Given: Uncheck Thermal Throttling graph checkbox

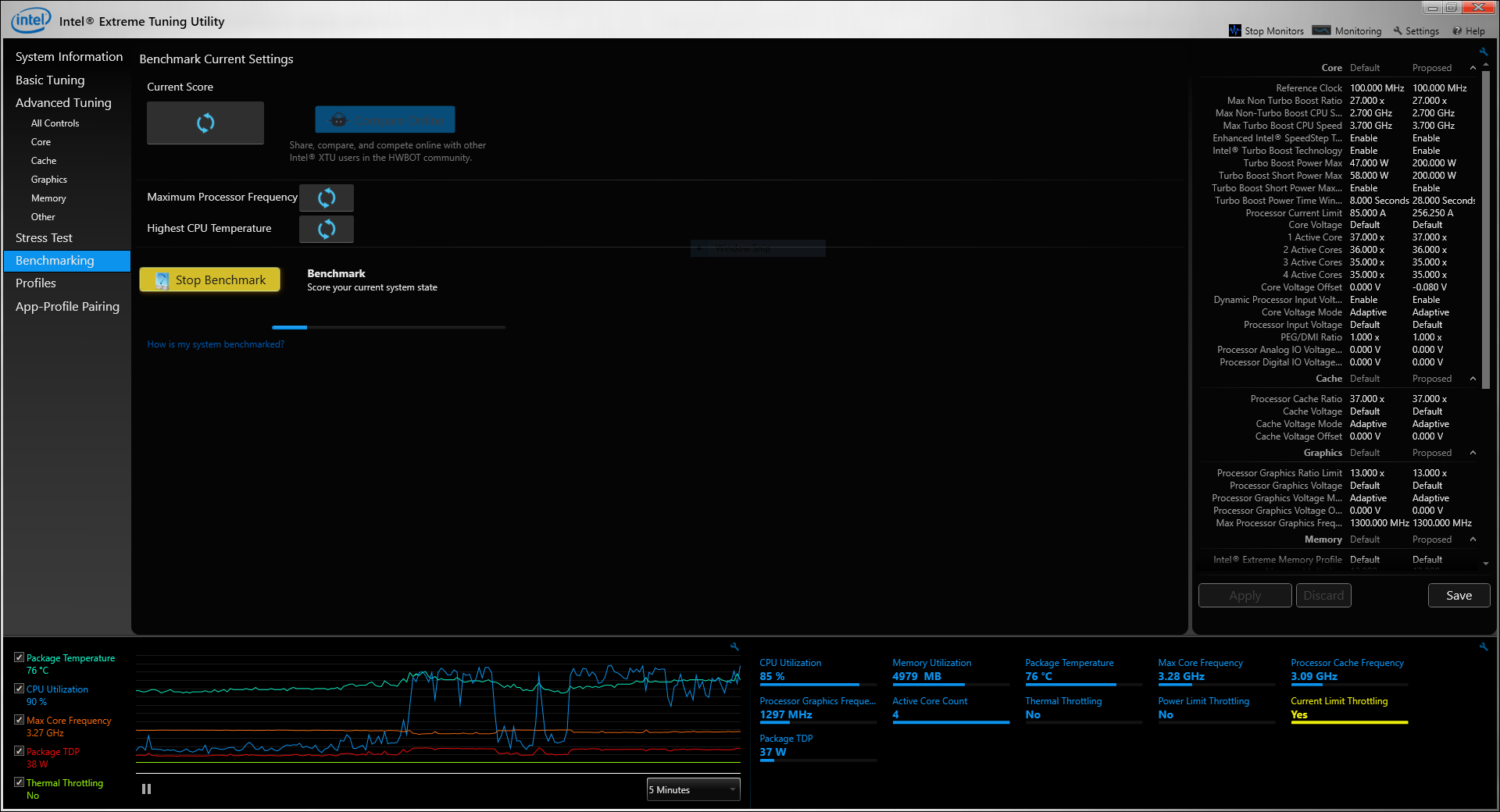Looking at the screenshot, I should (19, 782).
